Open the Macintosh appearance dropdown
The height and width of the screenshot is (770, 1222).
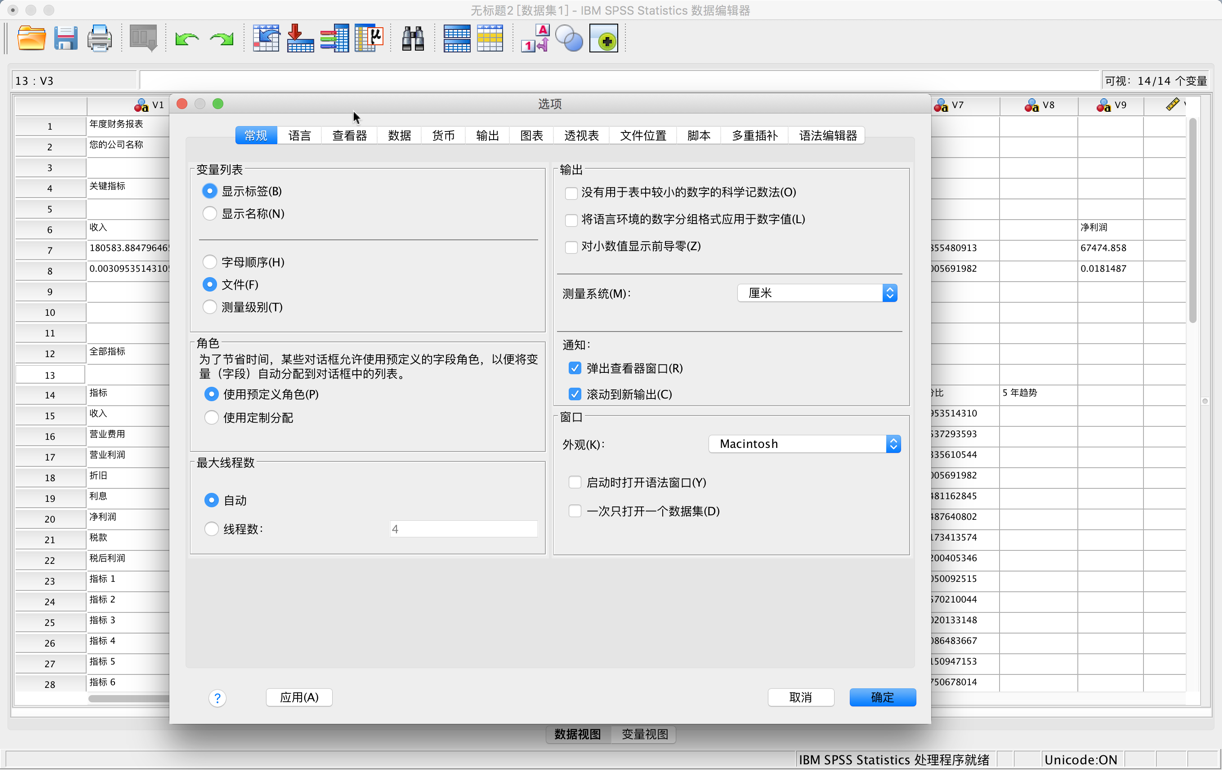coord(805,443)
